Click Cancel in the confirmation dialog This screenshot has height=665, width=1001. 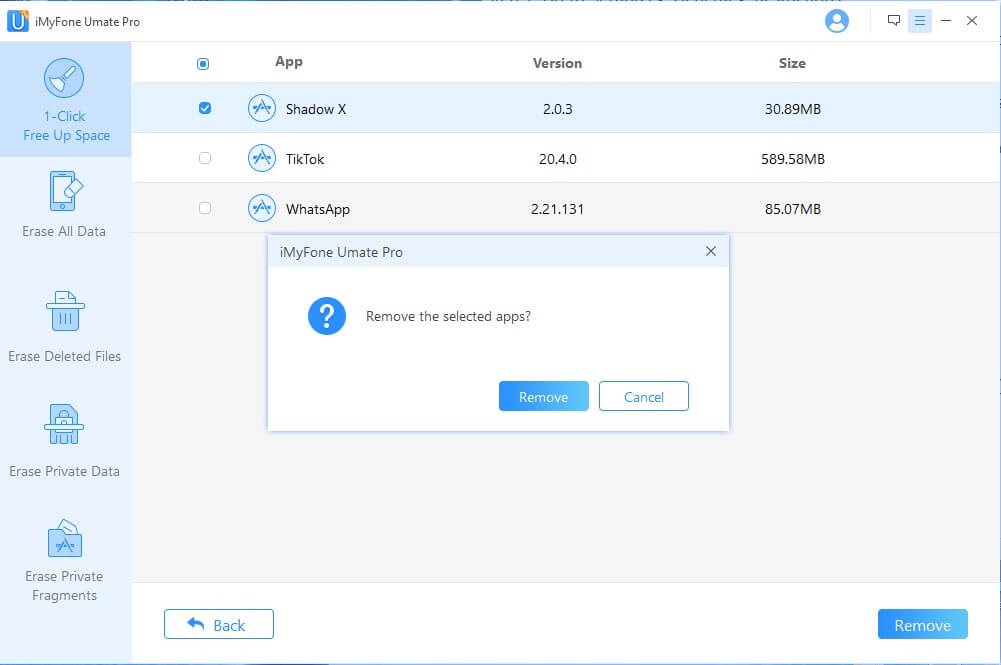click(644, 396)
